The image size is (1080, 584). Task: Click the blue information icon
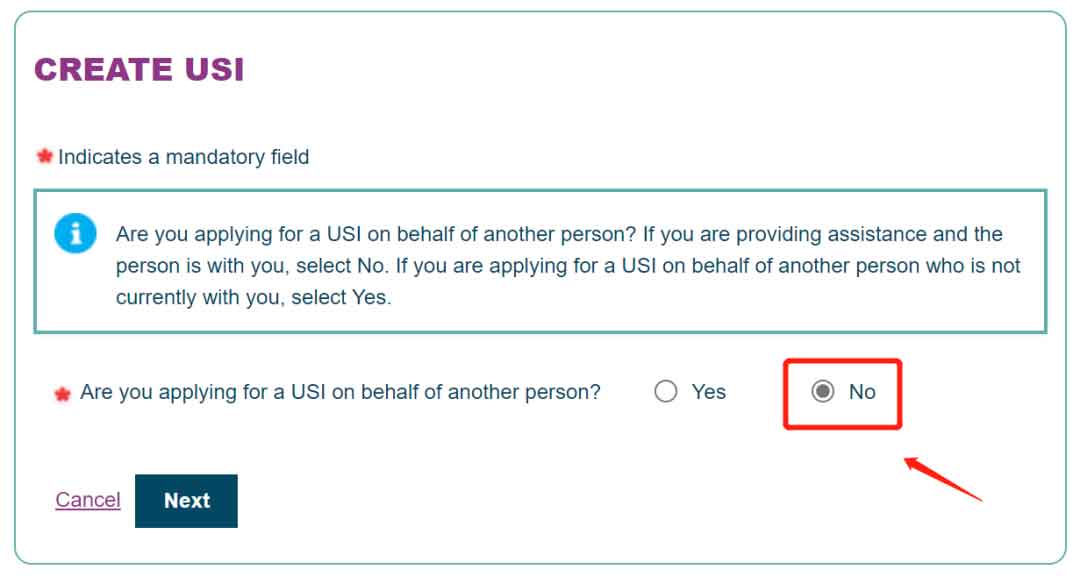75,233
